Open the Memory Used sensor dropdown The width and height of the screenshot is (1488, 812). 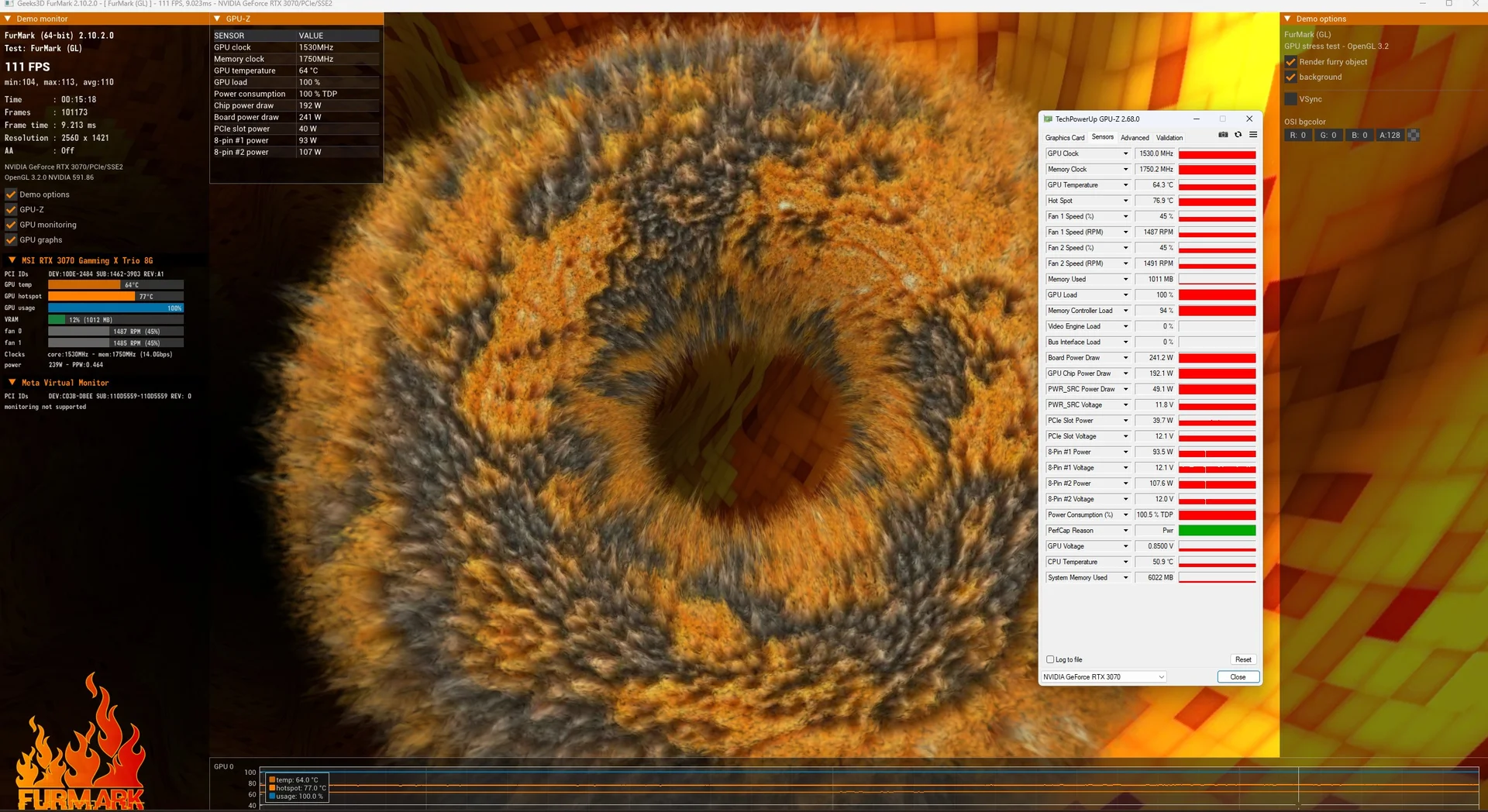coord(1125,279)
